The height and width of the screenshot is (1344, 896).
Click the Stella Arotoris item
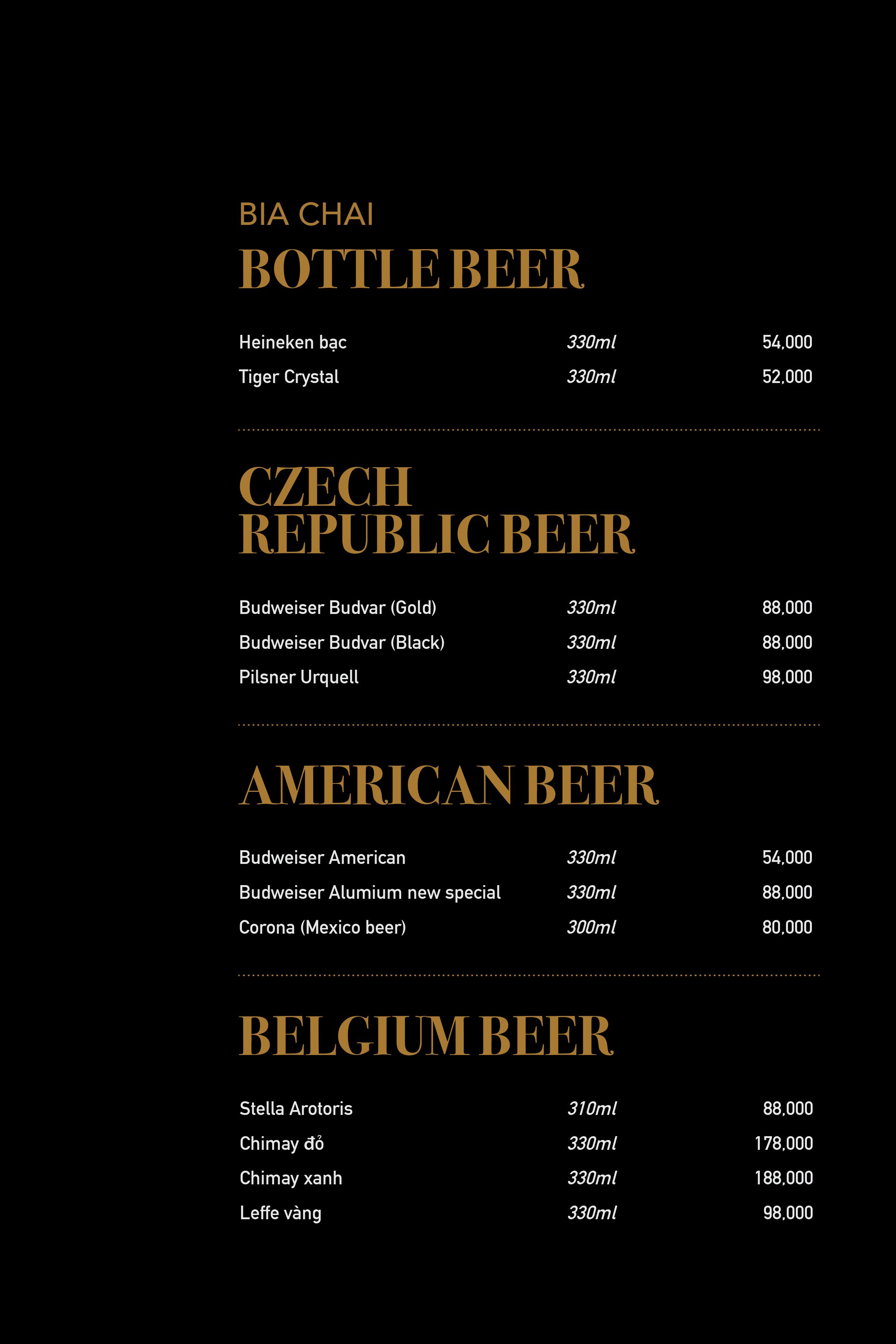296,1108
